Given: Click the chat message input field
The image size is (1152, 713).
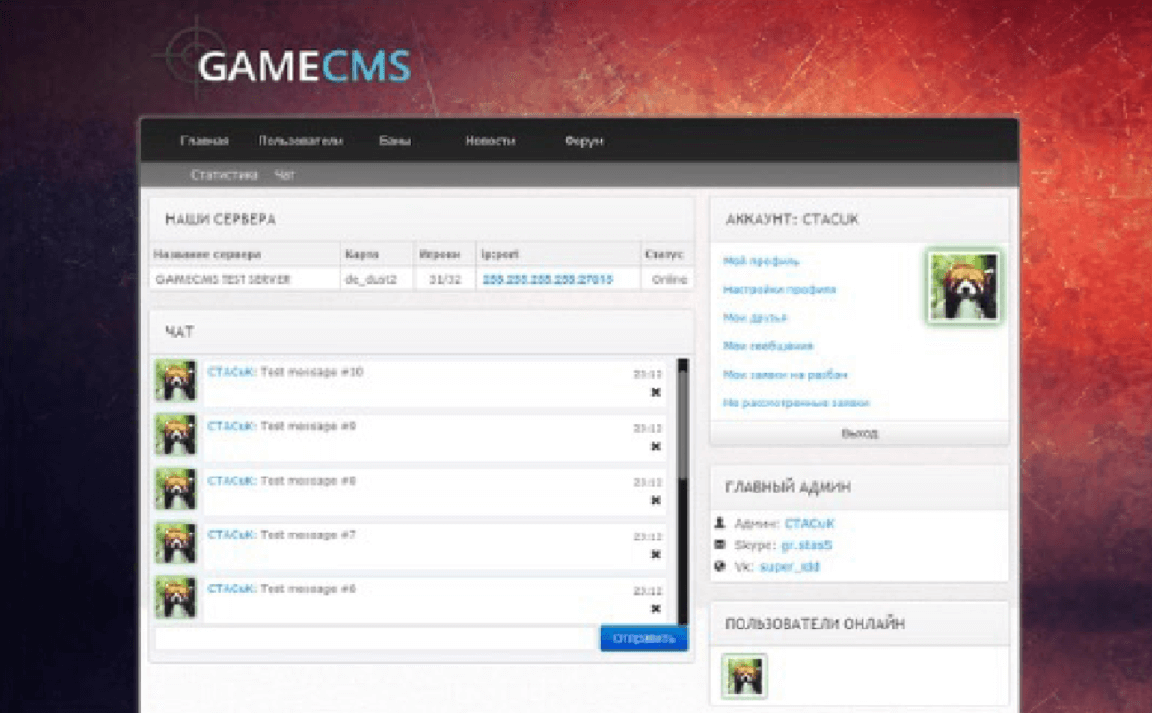Looking at the screenshot, I should click(377, 638).
